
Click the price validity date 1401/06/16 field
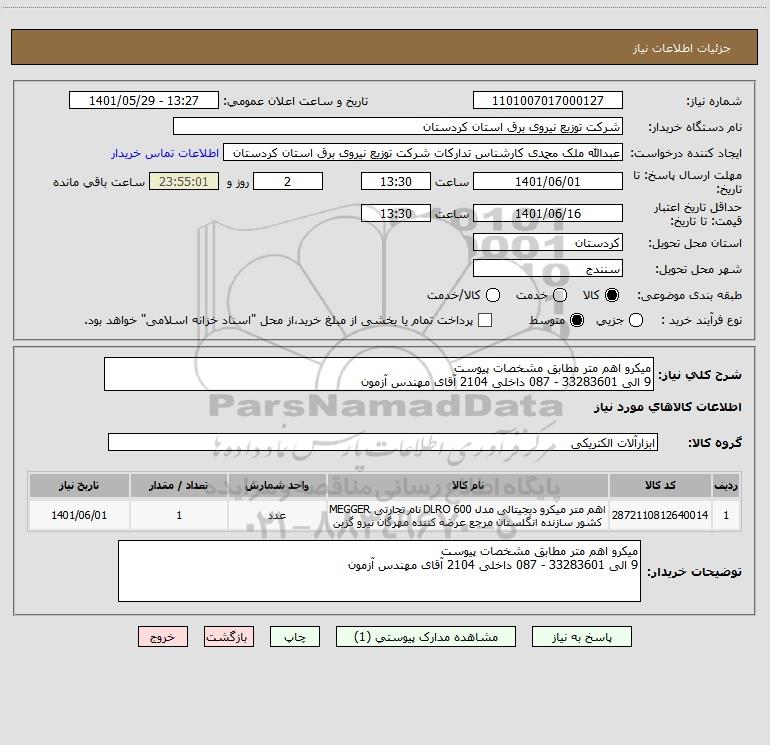(548, 213)
